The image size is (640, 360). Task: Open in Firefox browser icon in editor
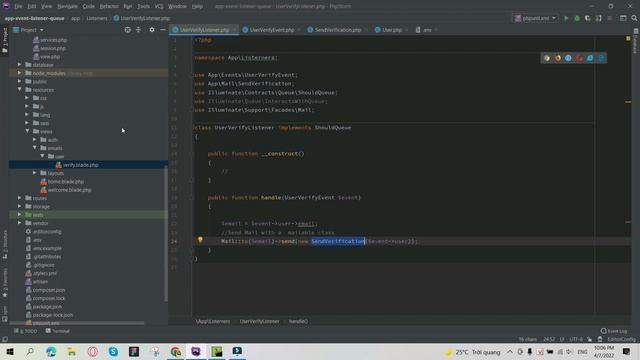click(x=558, y=58)
